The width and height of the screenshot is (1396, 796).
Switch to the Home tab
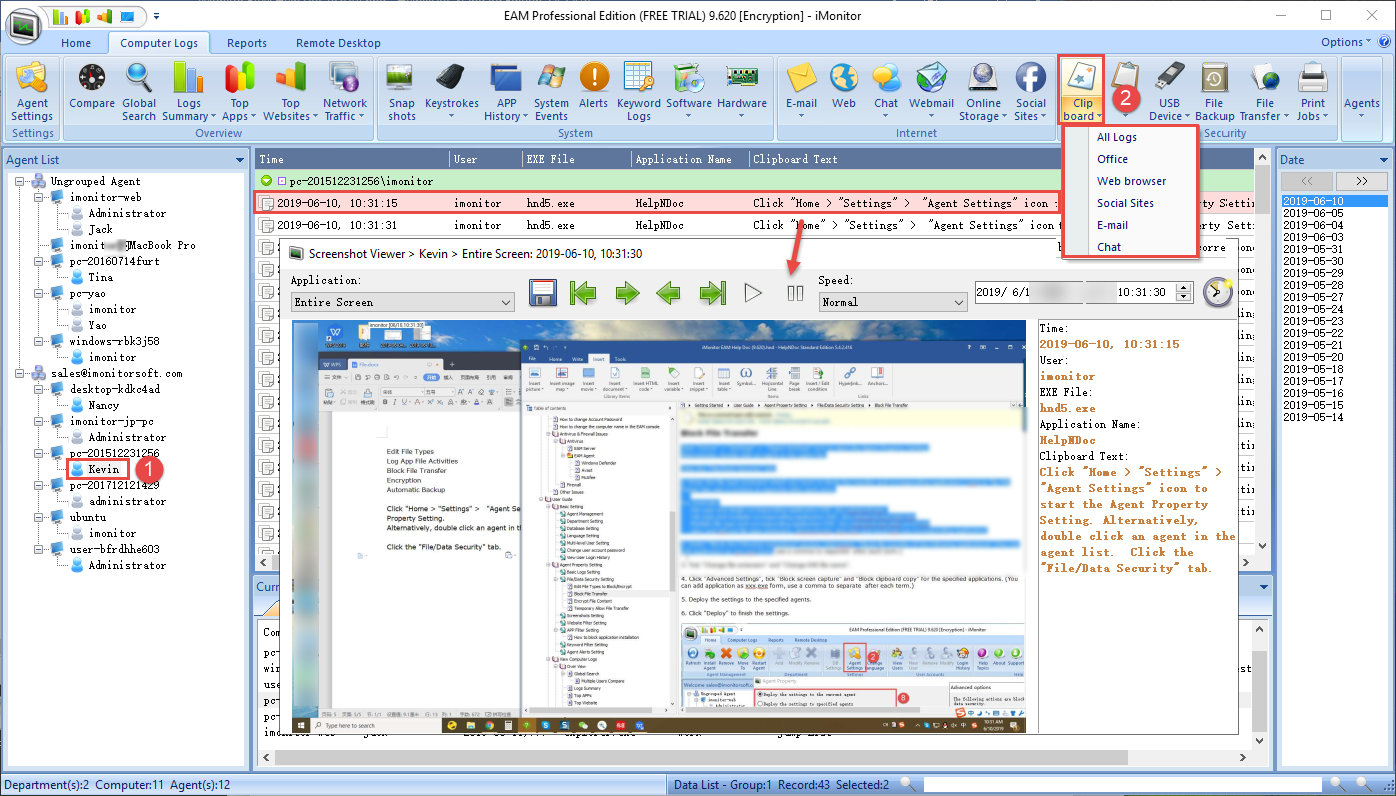tap(76, 43)
